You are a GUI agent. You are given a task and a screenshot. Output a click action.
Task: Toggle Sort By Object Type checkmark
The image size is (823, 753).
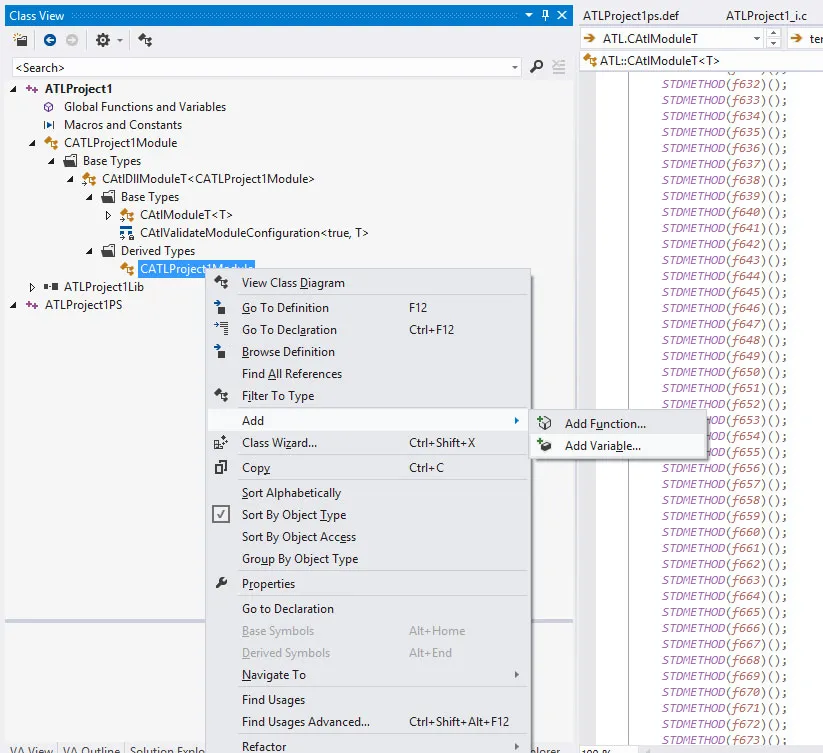pyautogui.click(x=221, y=515)
